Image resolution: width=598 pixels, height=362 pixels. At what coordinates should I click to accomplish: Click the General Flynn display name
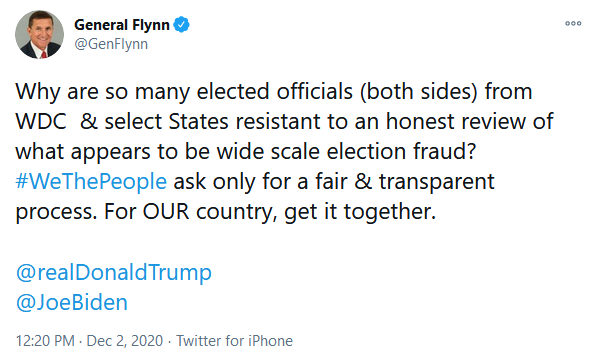point(122,25)
